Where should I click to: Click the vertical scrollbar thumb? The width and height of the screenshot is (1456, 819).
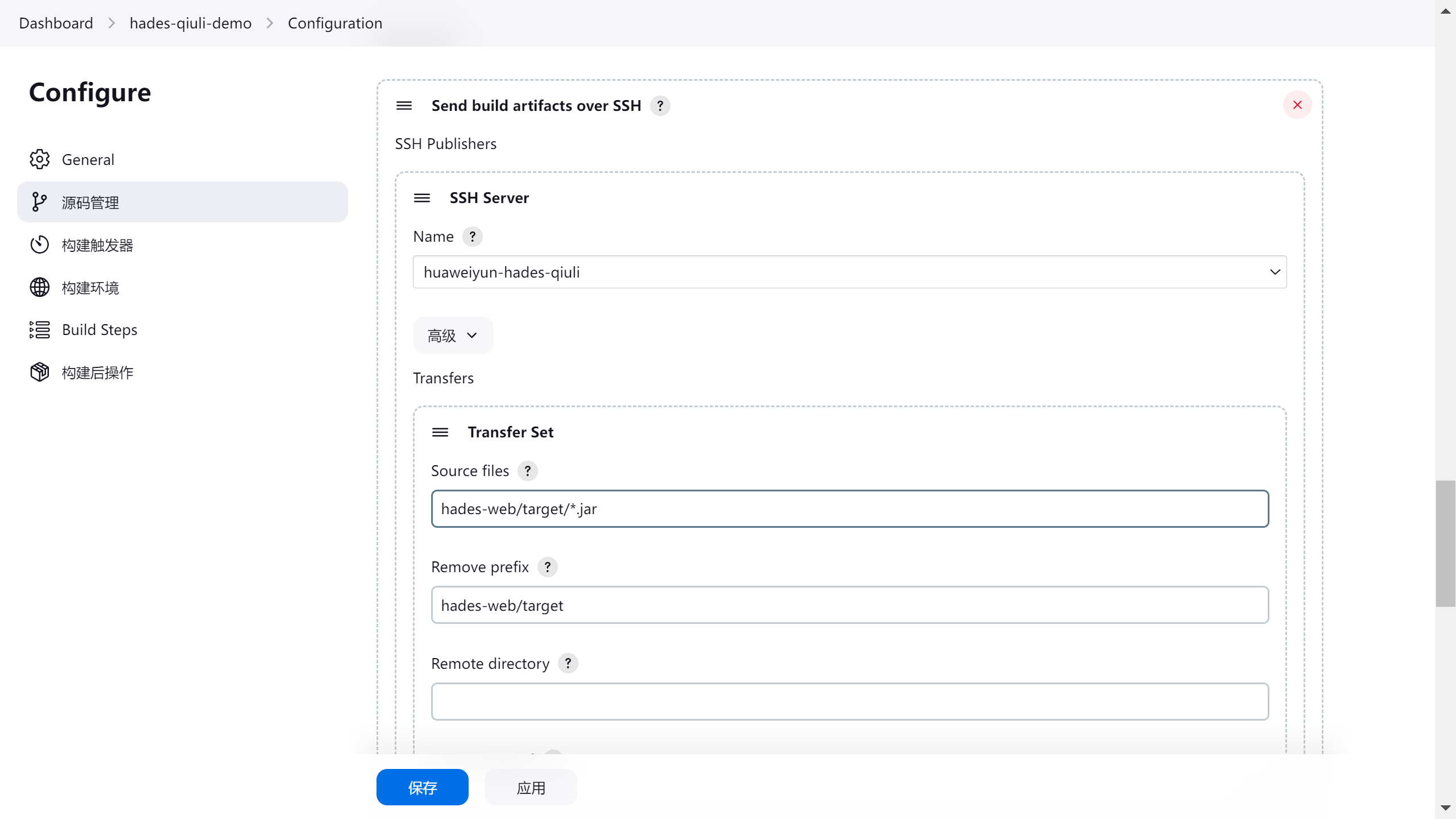(x=1445, y=543)
